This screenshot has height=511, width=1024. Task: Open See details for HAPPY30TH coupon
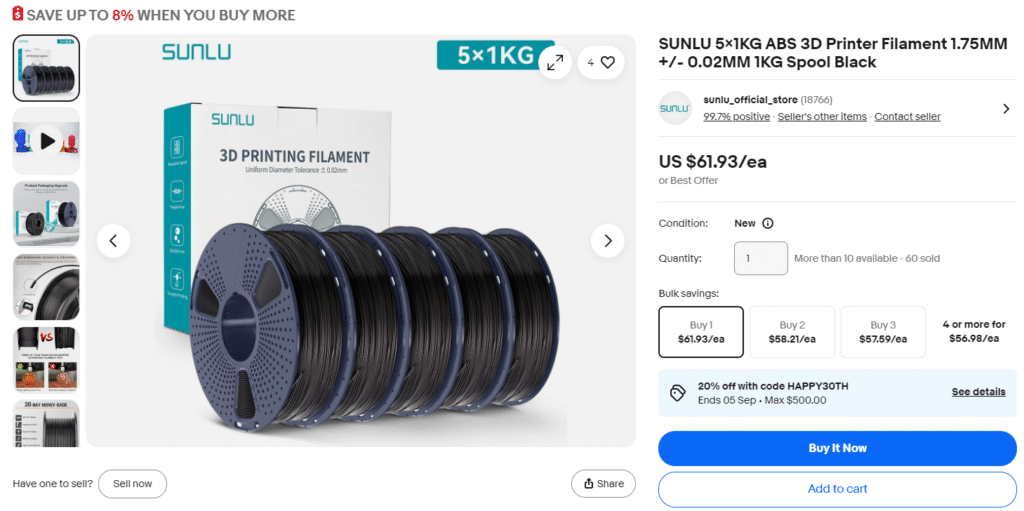978,392
